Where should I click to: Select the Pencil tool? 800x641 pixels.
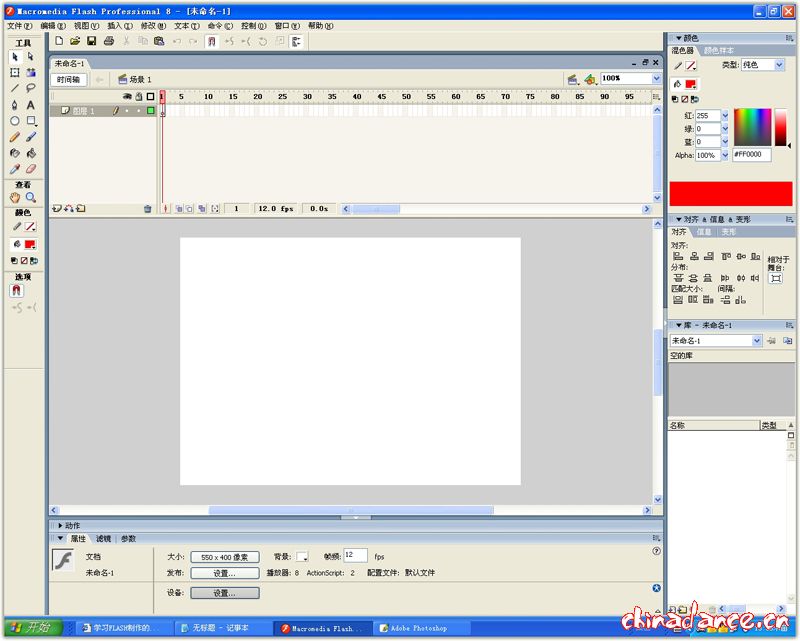pyautogui.click(x=15, y=137)
